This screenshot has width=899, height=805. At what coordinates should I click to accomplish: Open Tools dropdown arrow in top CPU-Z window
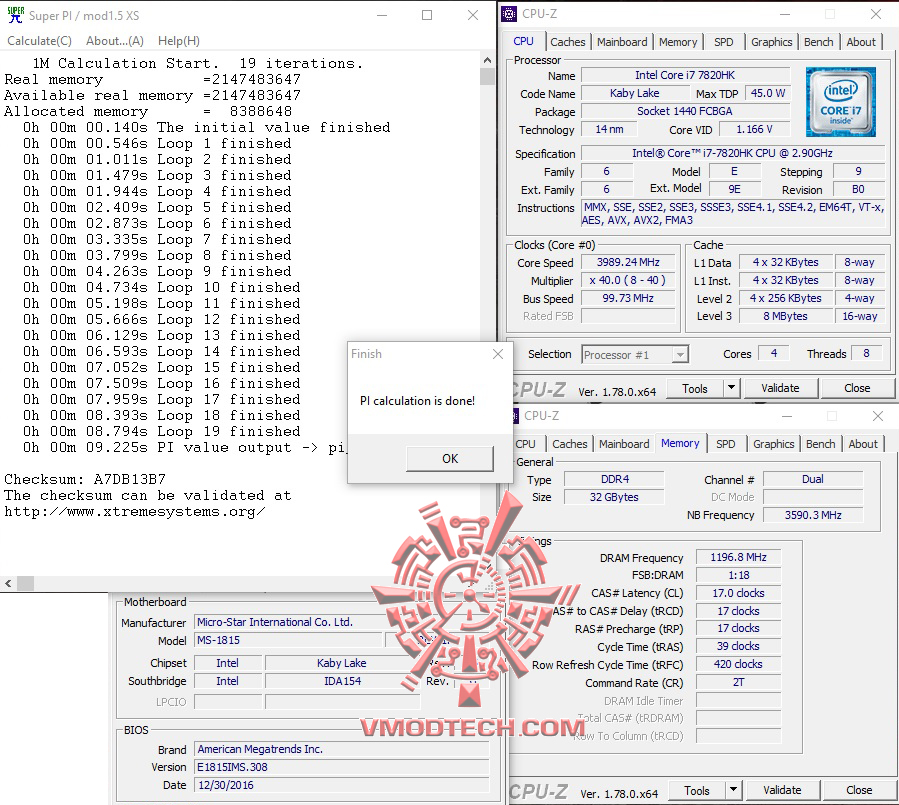point(731,388)
